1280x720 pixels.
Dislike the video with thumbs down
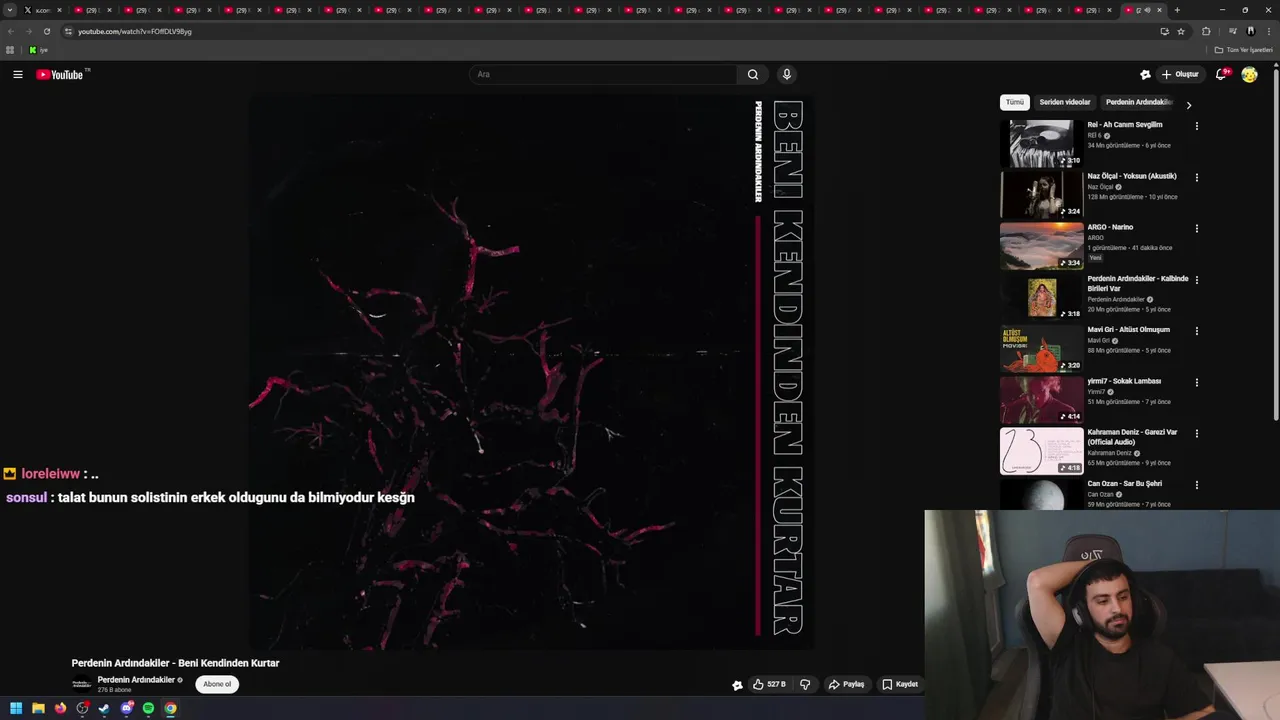pyautogui.click(x=805, y=684)
